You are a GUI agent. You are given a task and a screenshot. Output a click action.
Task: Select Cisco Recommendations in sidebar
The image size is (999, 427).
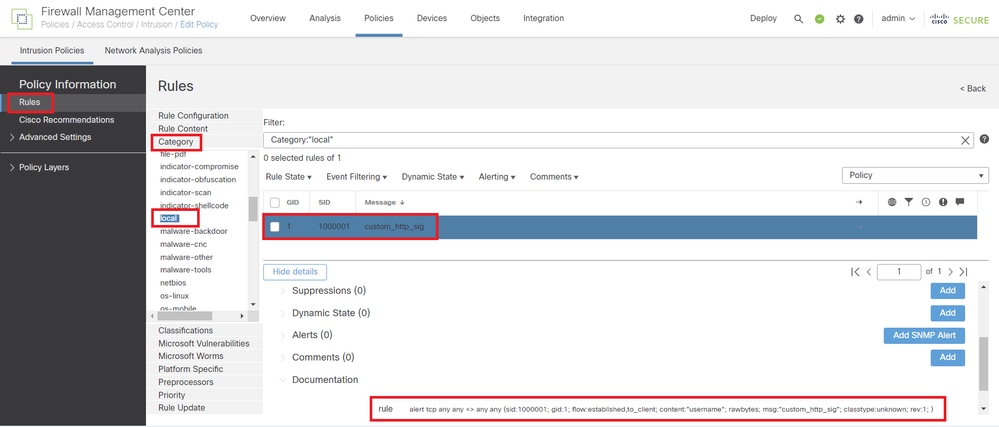coord(66,120)
